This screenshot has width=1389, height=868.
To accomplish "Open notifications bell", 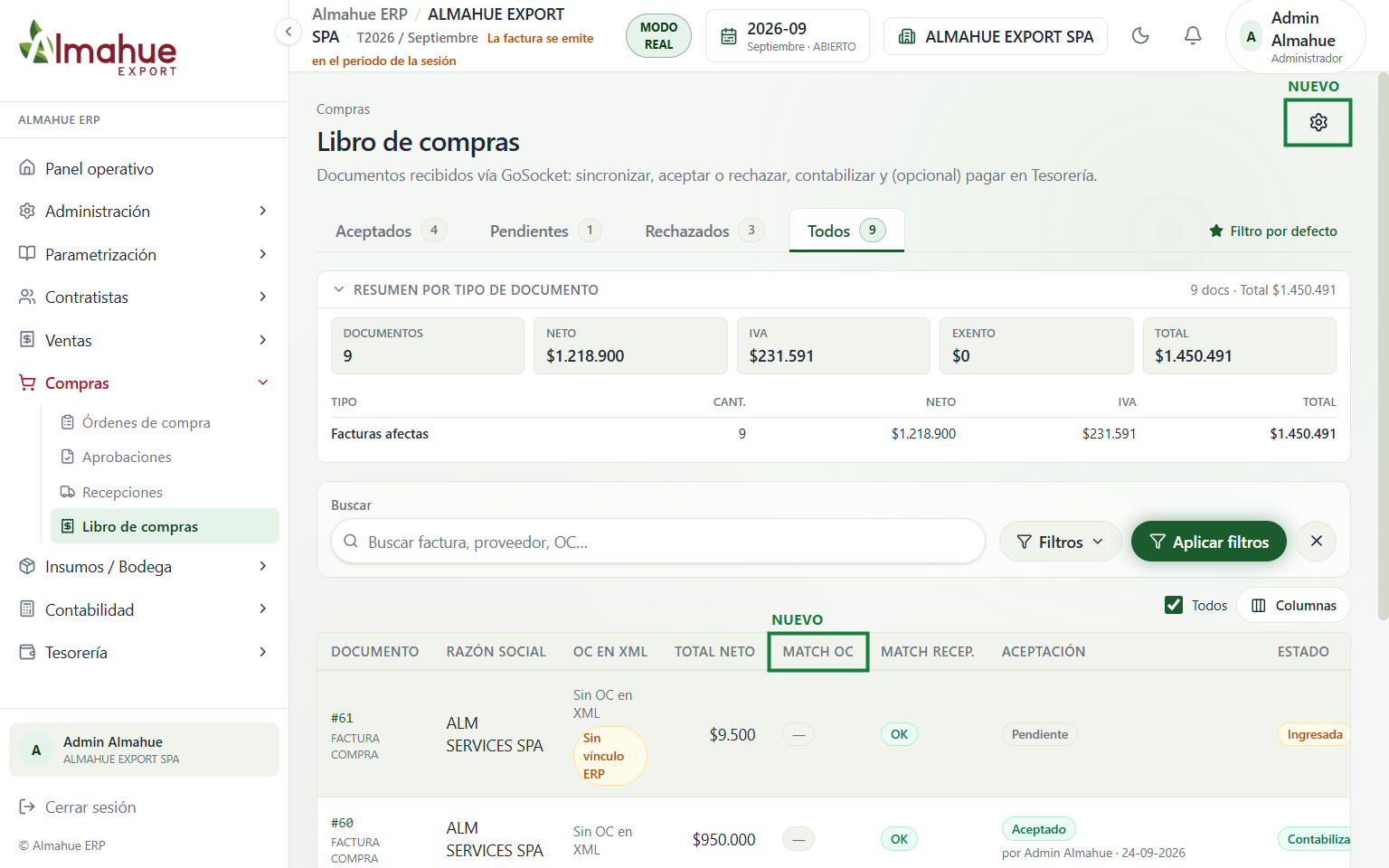I will [1193, 36].
